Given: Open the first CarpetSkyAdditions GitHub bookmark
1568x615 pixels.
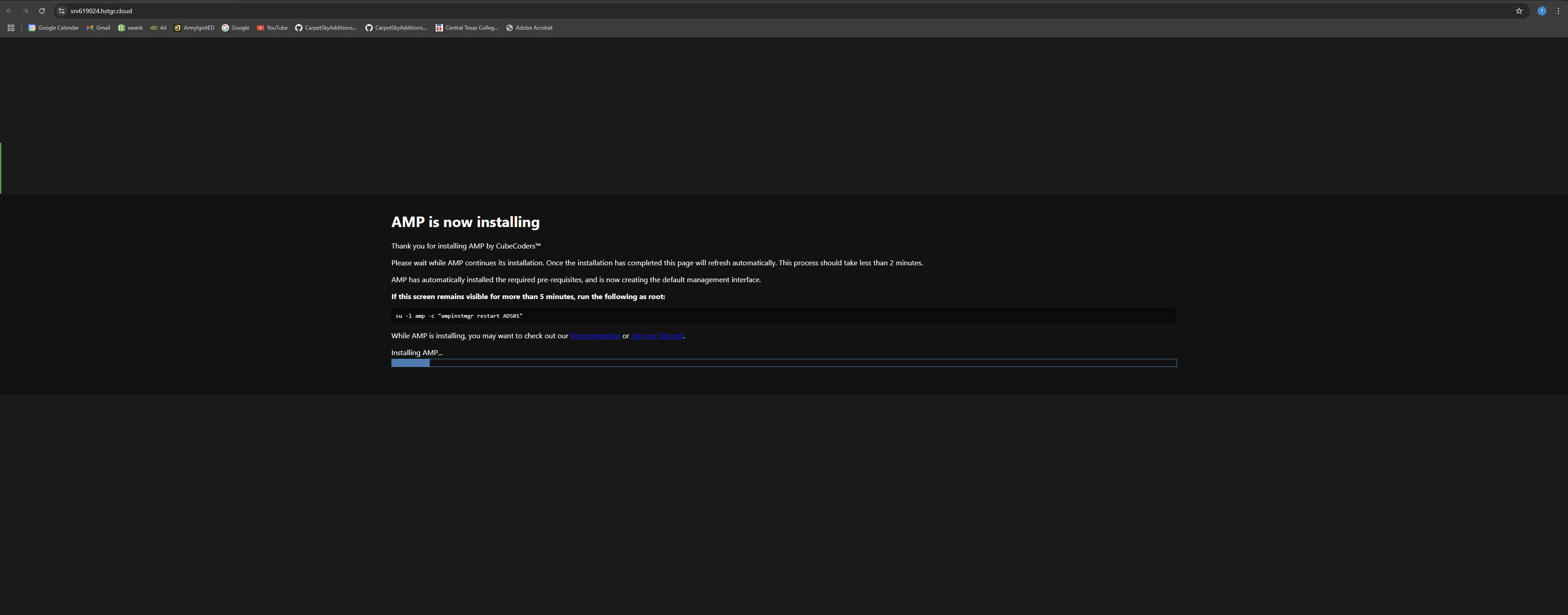Looking at the screenshot, I should [x=326, y=28].
